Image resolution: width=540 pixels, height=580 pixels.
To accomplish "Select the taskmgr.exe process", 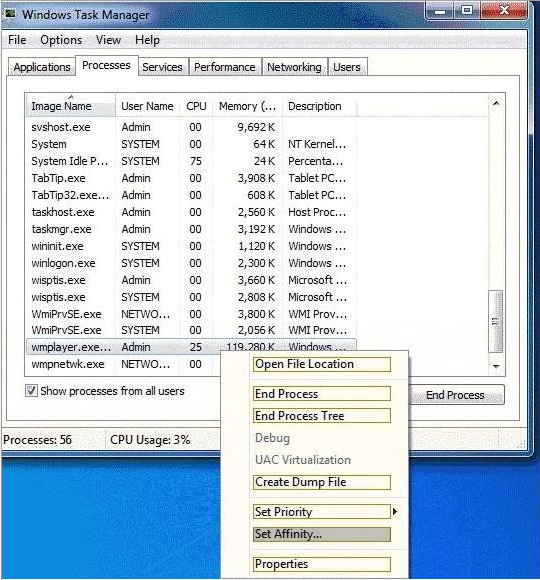I will coord(190,229).
